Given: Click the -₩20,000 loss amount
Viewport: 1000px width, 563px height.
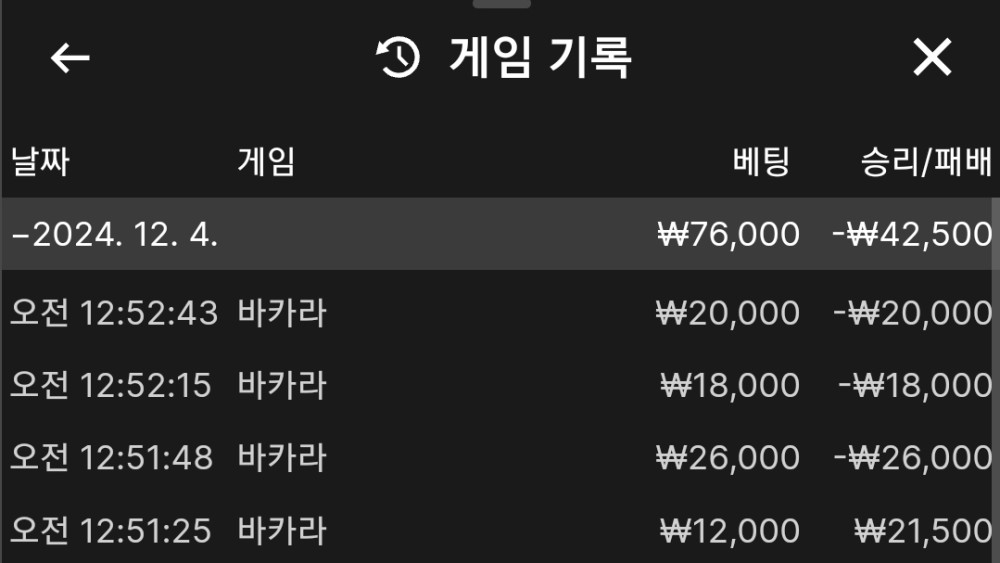Looking at the screenshot, I should 912,314.
